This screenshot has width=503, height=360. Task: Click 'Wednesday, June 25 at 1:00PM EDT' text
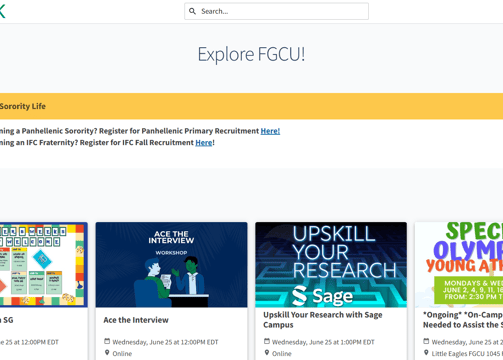pos(323,342)
